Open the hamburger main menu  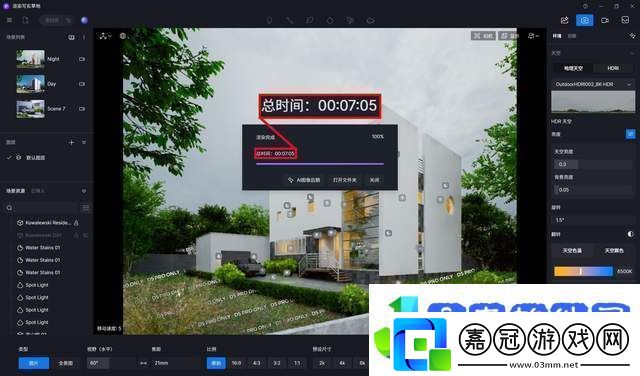click(9, 20)
